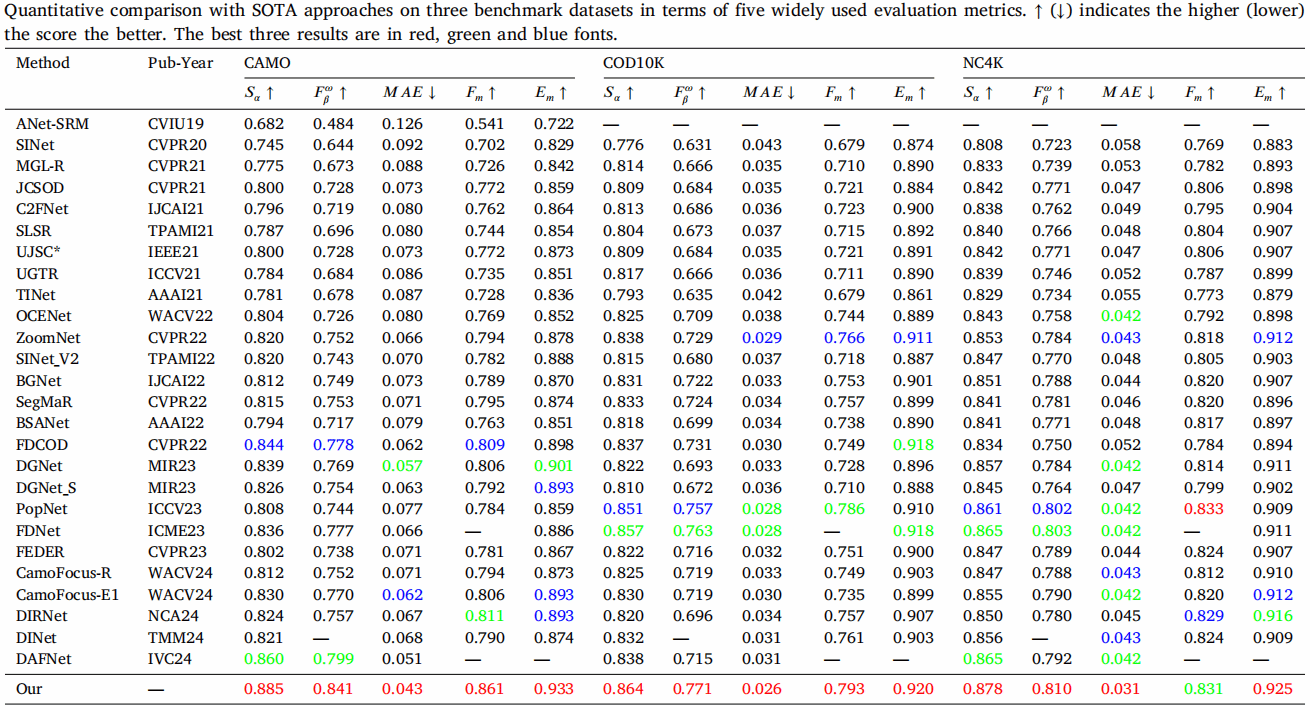Screen dimensions: 1310x710
Task: Select the COD10K dataset header
Action: [632, 63]
